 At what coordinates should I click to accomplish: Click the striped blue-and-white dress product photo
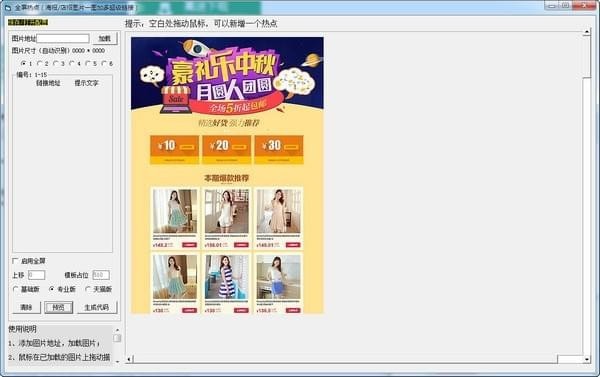pyautogui.click(x=227, y=277)
